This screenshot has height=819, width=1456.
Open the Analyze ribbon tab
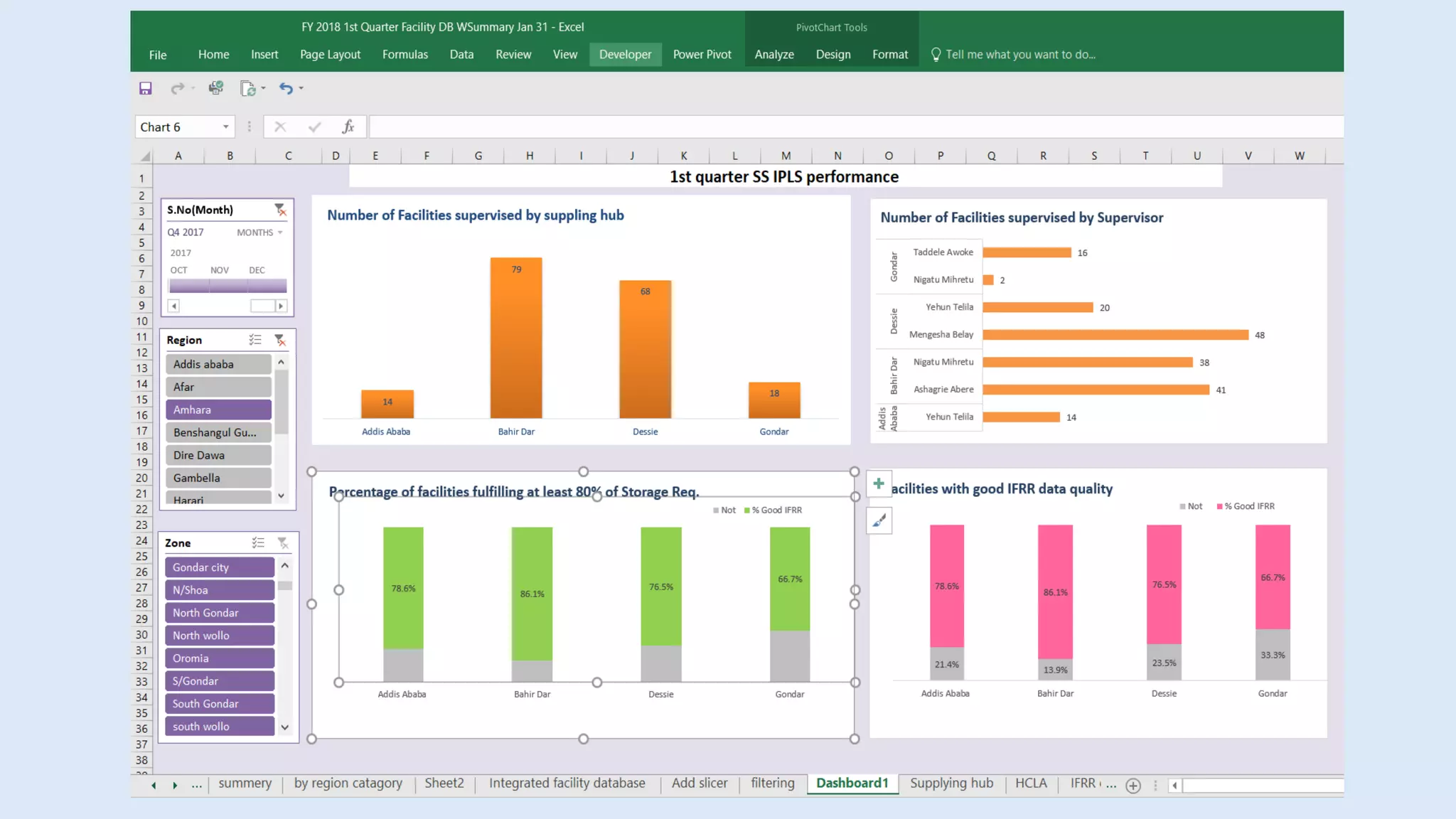(x=773, y=54)
